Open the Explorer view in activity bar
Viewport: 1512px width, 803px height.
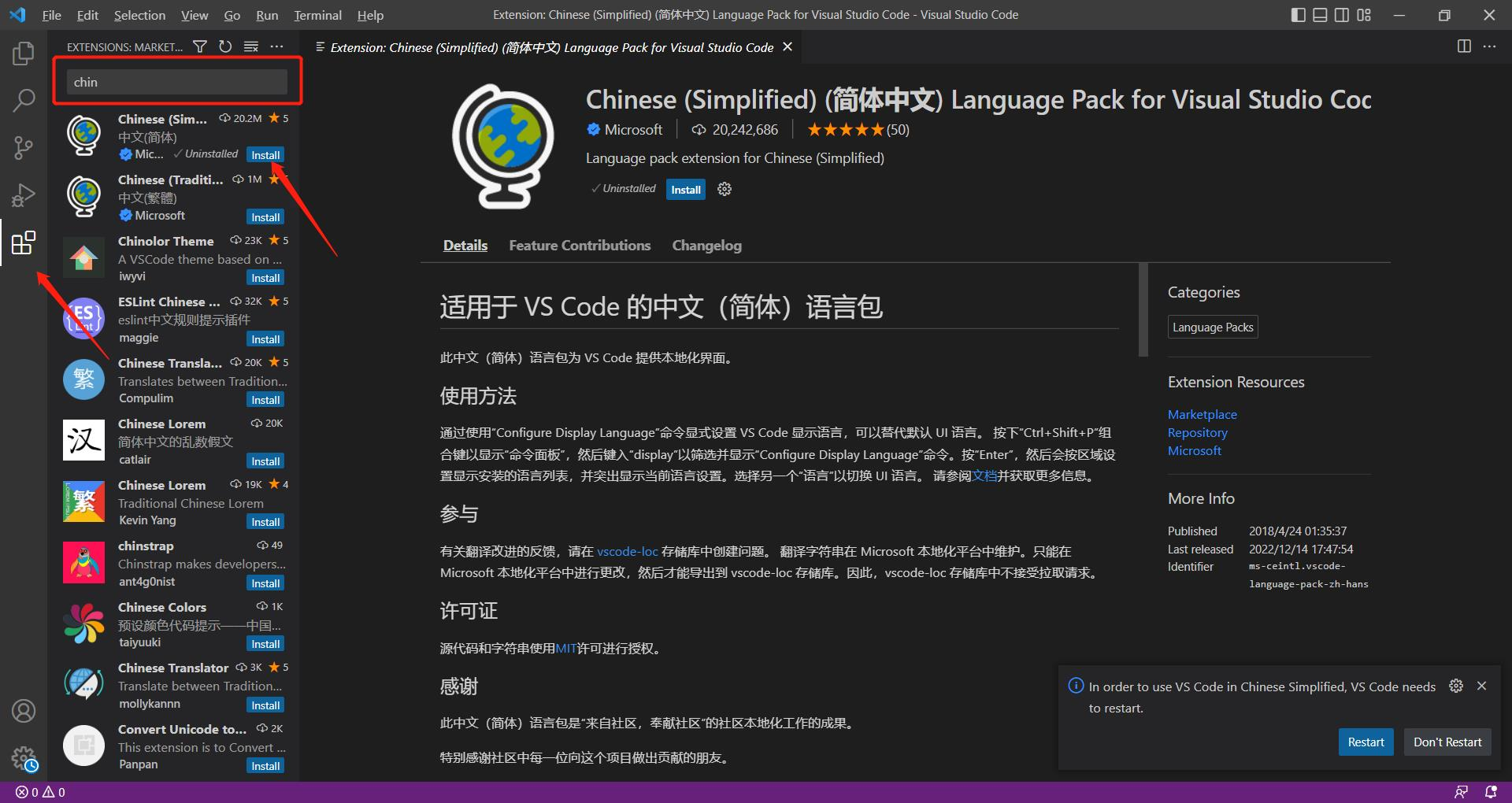click(24, 54)
